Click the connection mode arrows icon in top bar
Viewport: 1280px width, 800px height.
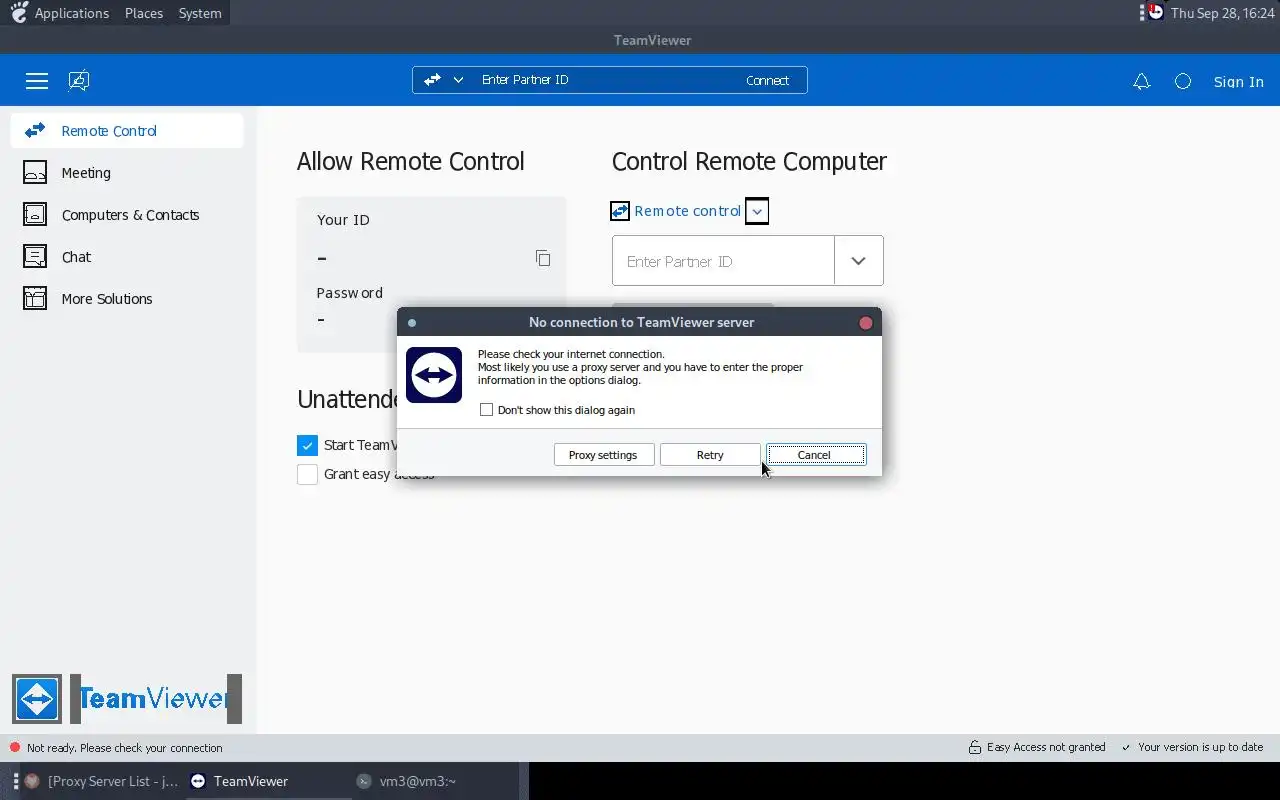pos(432,80)
